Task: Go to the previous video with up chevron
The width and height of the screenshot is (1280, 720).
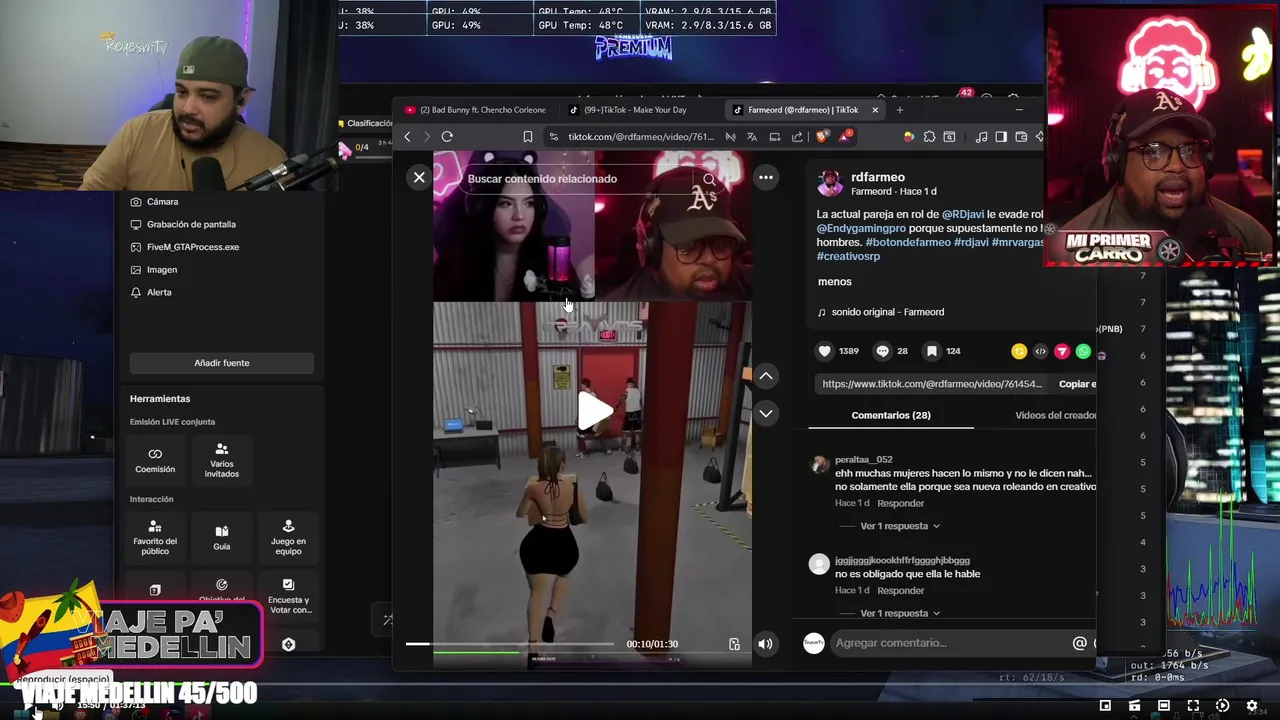Action: coord(765,376)
